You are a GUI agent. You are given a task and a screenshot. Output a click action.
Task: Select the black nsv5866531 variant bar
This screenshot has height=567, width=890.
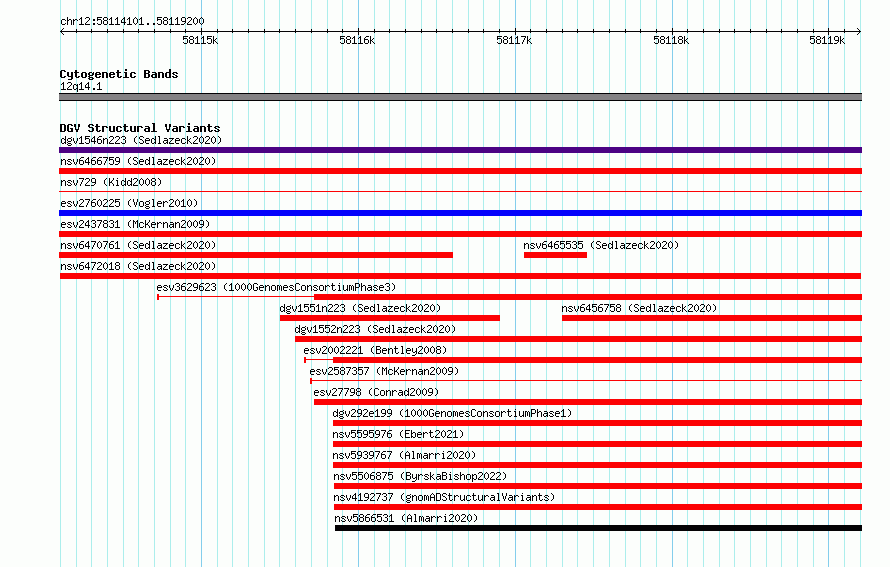[x=598, y=528]
